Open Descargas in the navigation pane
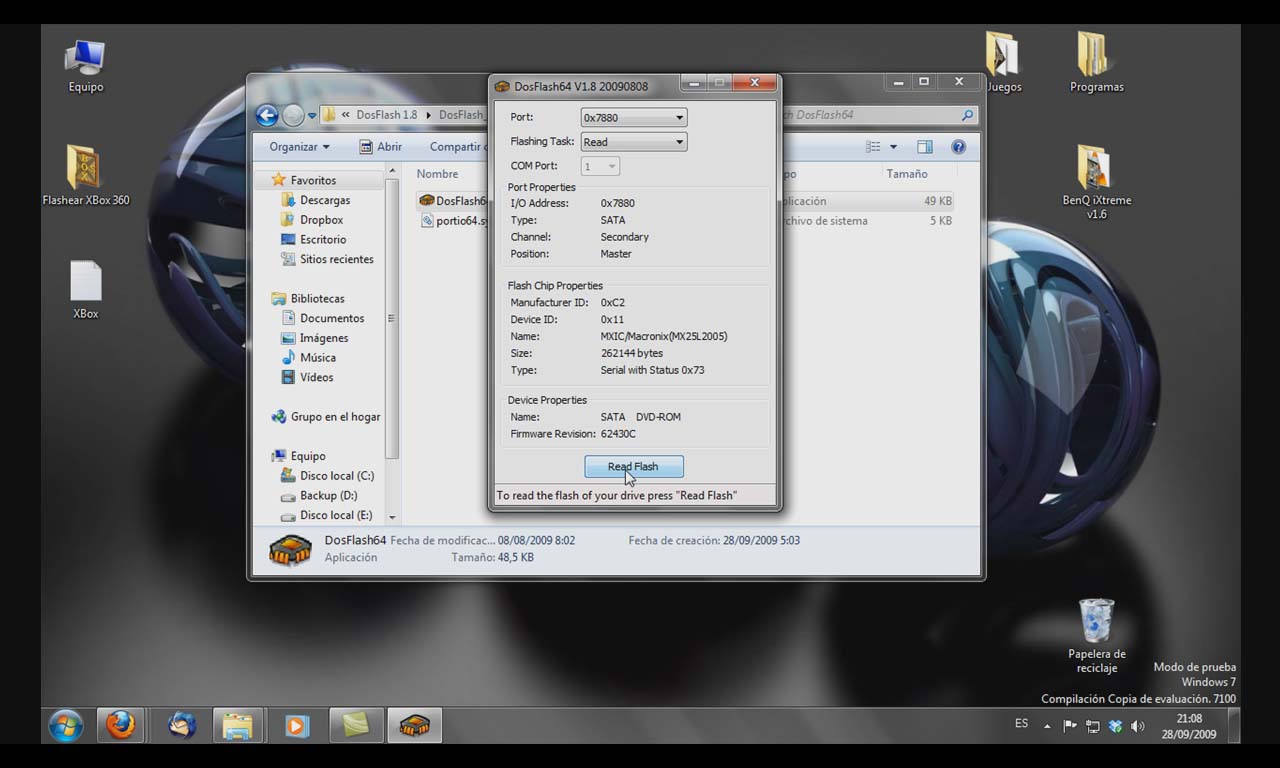This screenshot has height=768, width=1280. pos(325,200)
